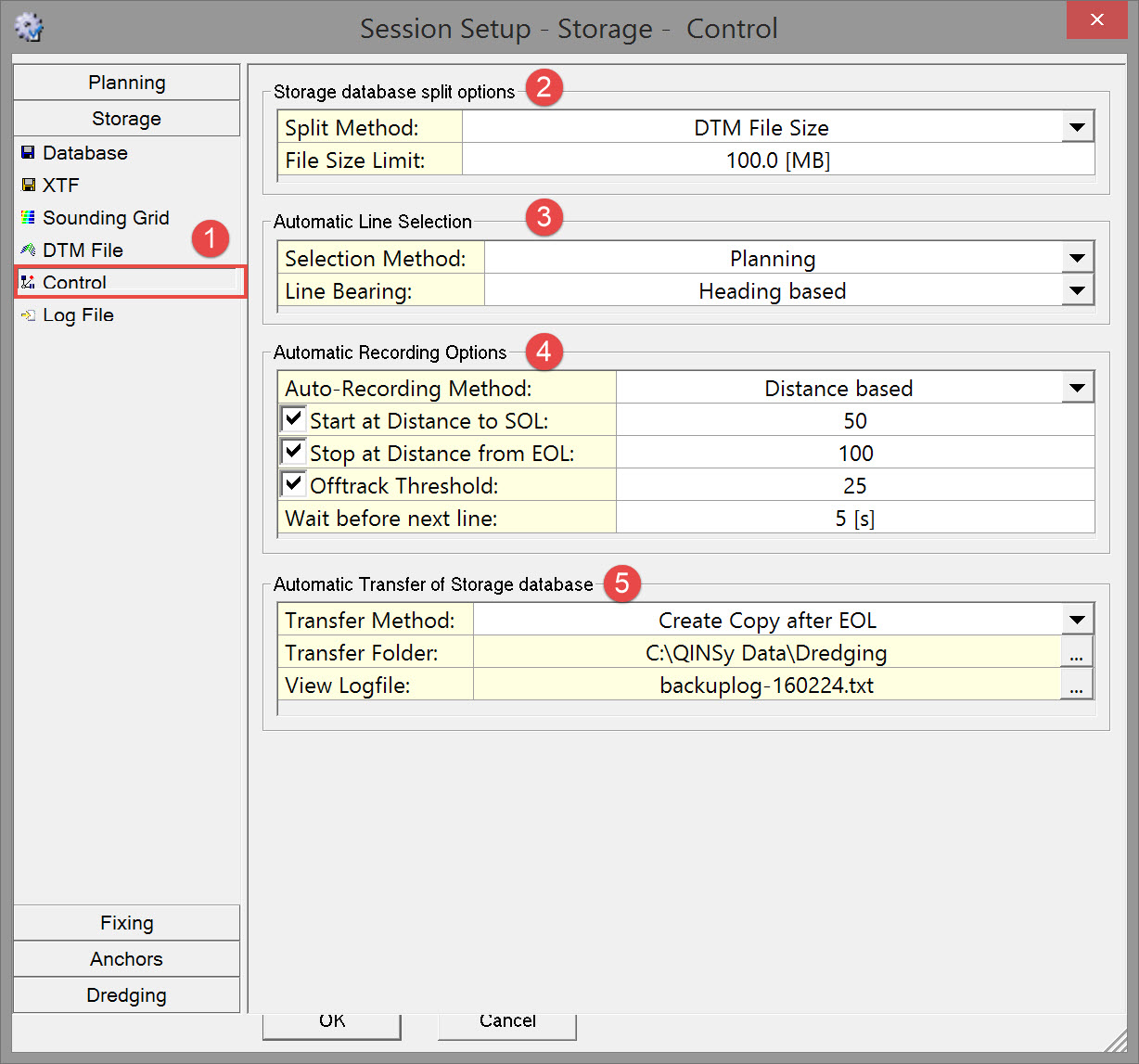Select the XTF disk icon

point(28,186)
